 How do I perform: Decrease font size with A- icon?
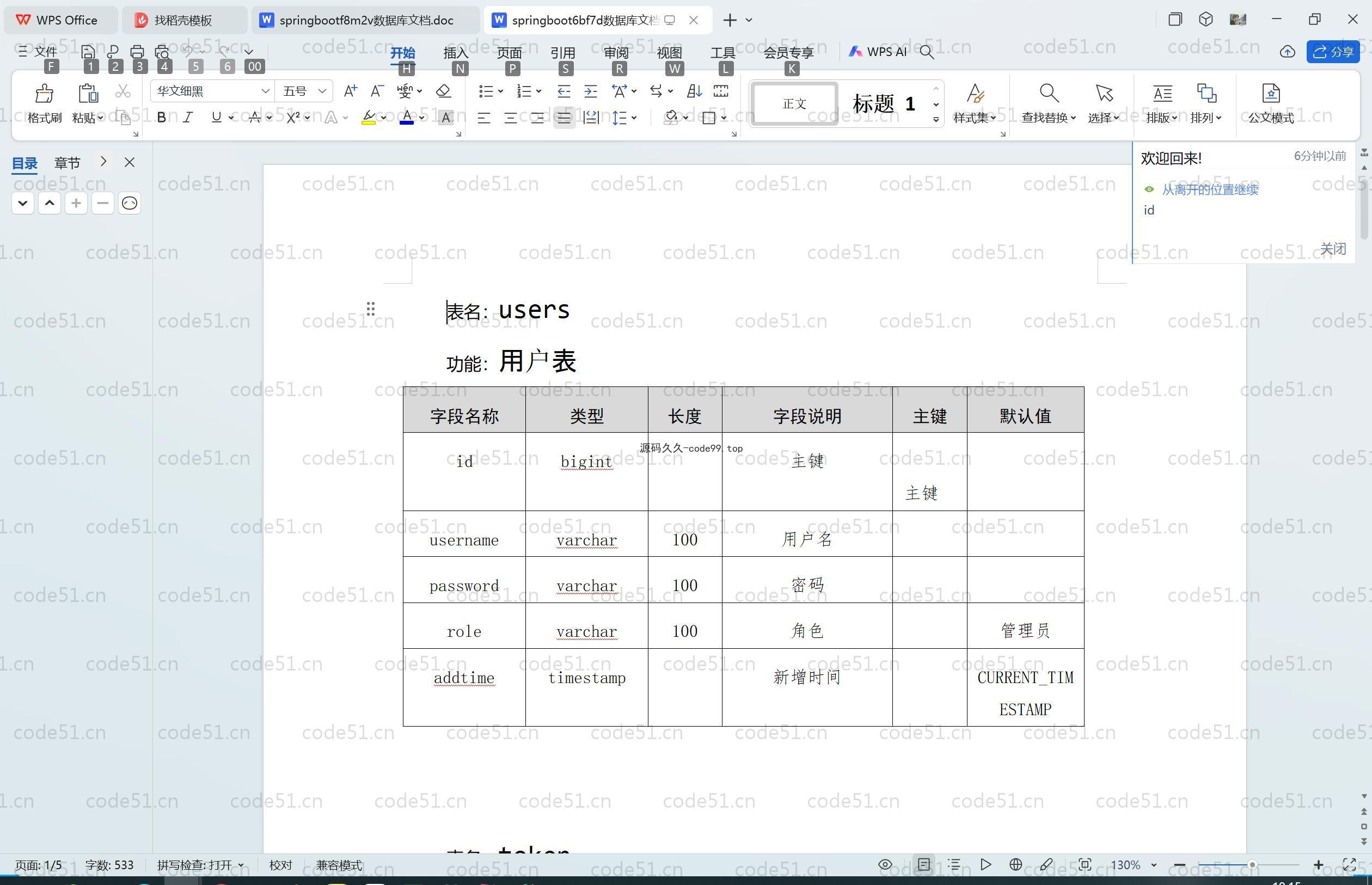pyautogui.click(x=377, y=91)
